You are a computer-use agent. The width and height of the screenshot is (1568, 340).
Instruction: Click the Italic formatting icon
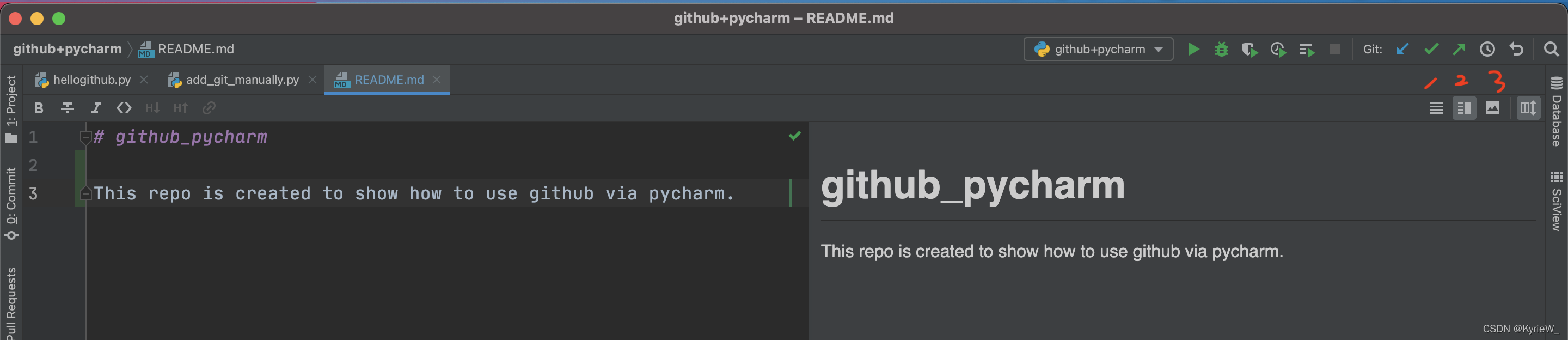[96, 108]
